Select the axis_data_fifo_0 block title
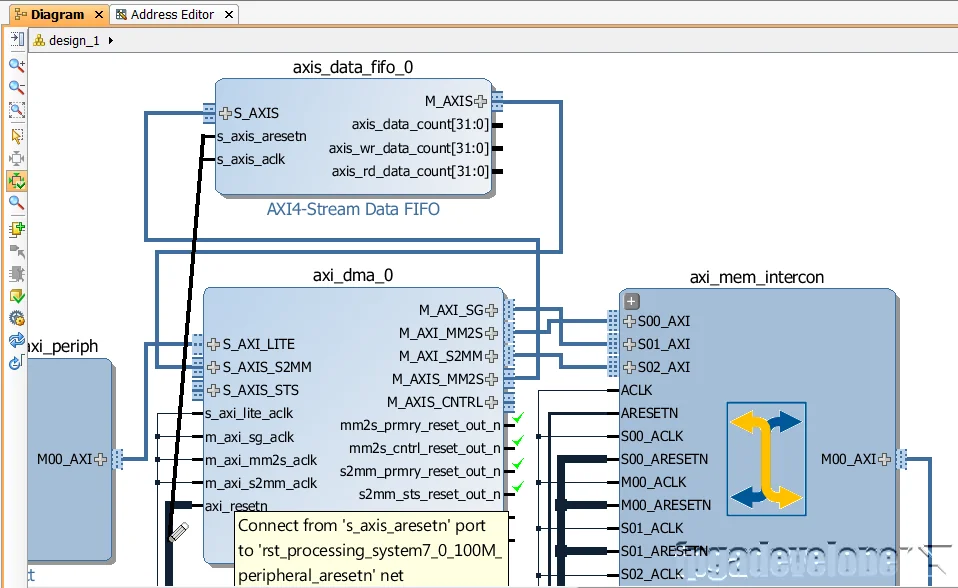958x588 pixels. tap(353, 67)
